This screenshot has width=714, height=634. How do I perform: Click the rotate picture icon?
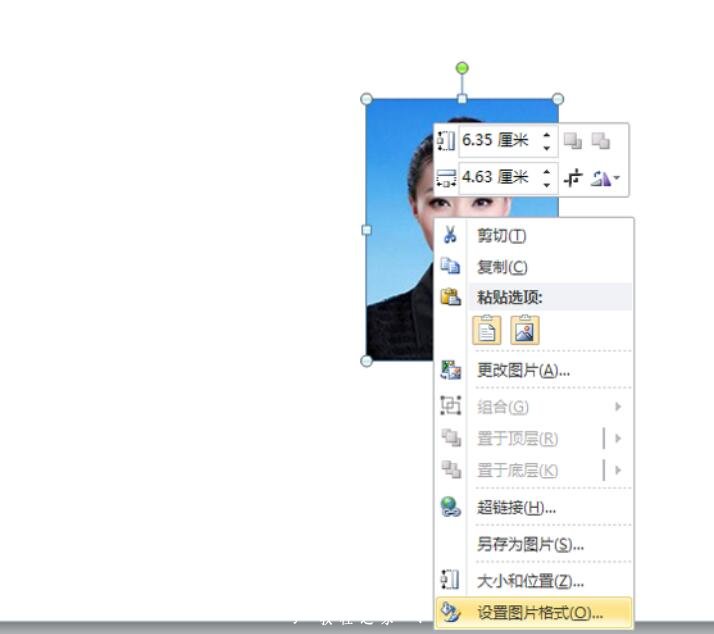click(601, 178)
